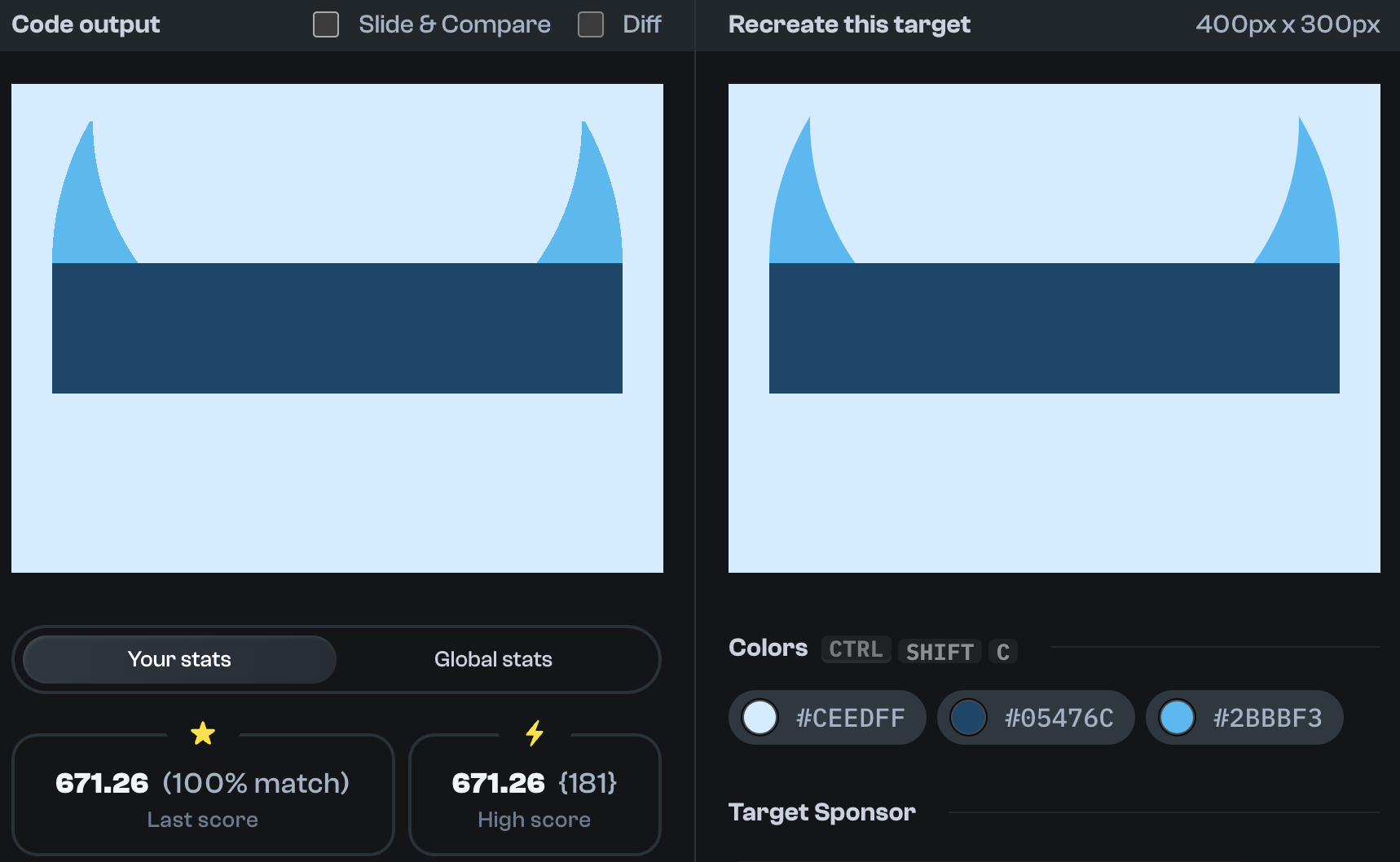
Task: Click the Colors section heading
Action: coord(767,648)
